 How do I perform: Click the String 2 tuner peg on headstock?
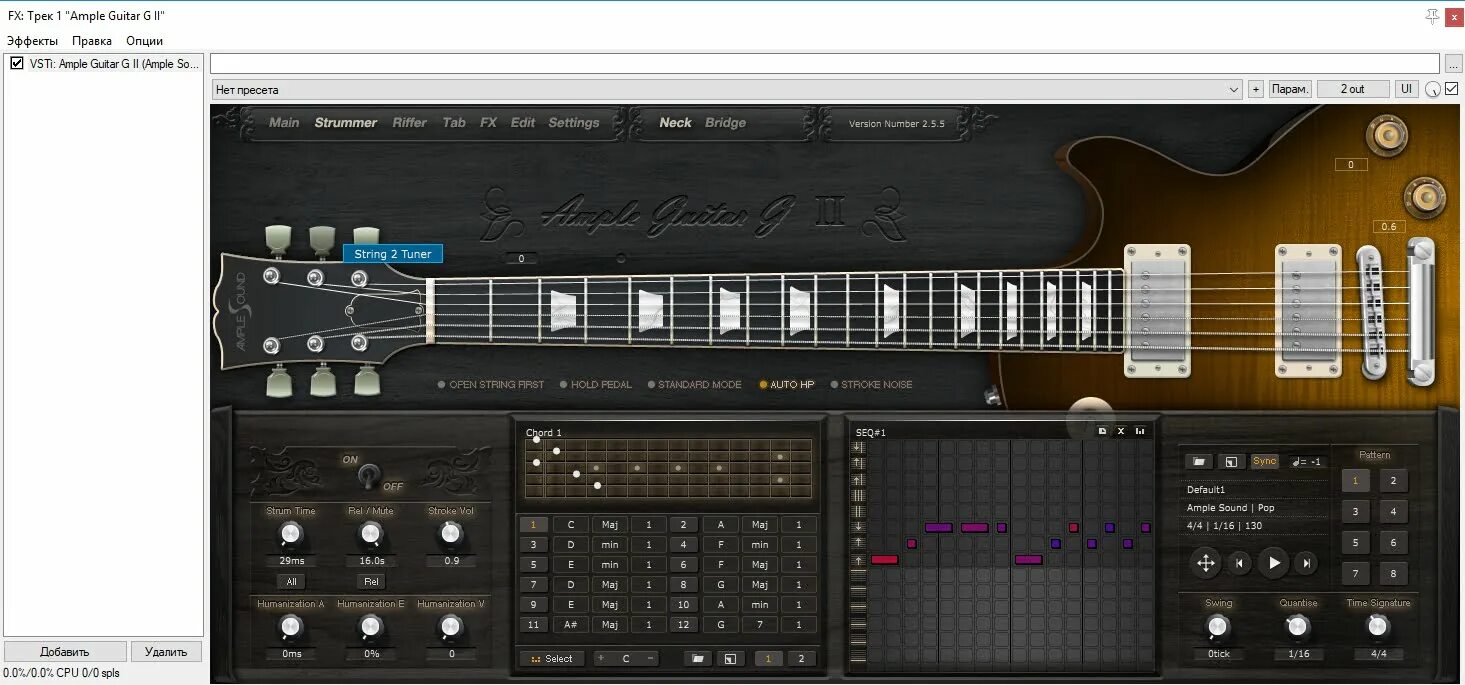click(321, 240)
